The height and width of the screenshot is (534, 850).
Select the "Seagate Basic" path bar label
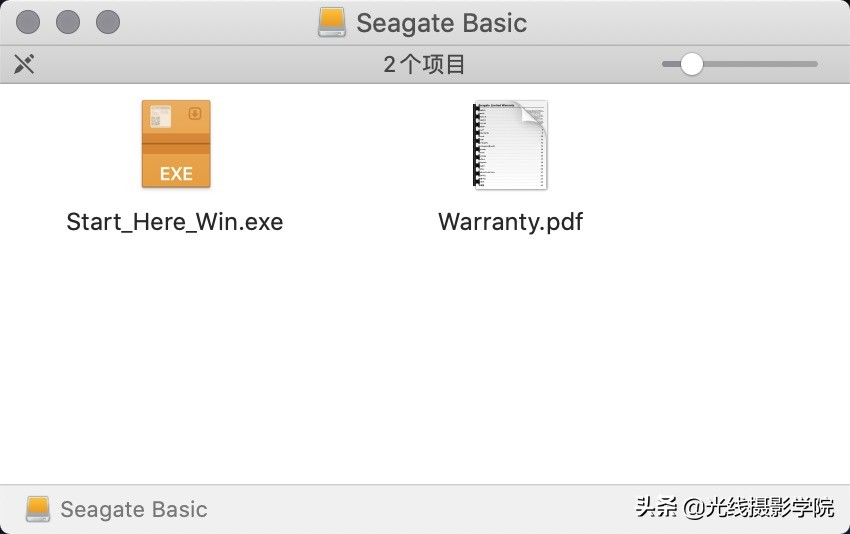(134, 509)
